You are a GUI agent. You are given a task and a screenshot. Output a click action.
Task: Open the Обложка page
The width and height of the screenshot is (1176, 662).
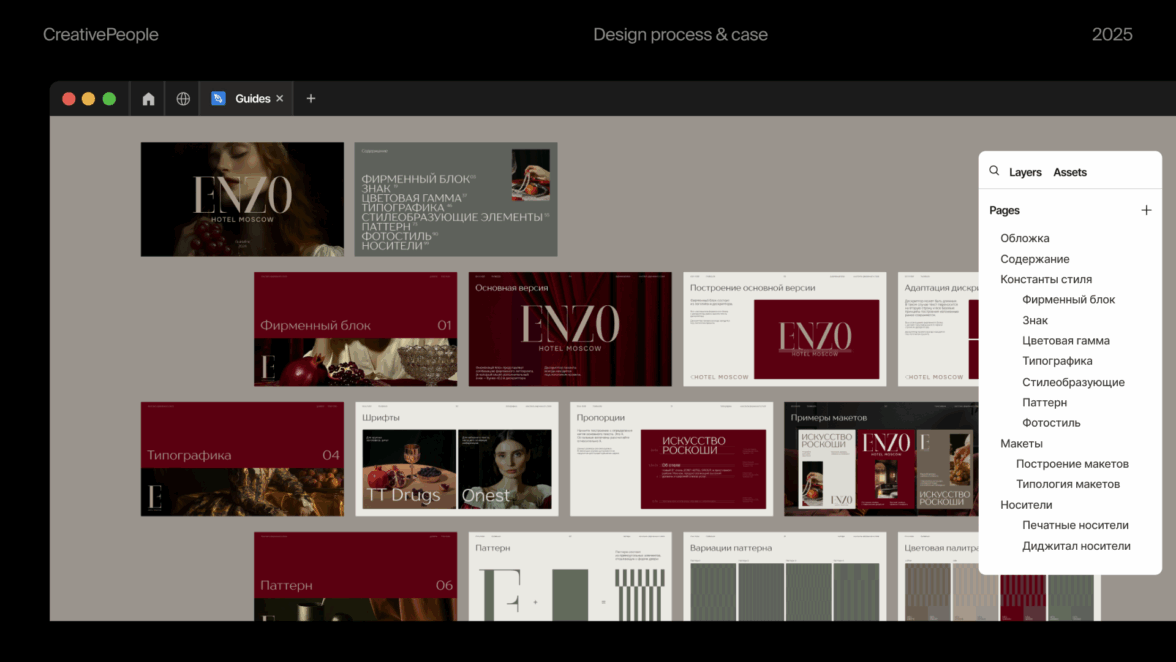[1024, 238]
